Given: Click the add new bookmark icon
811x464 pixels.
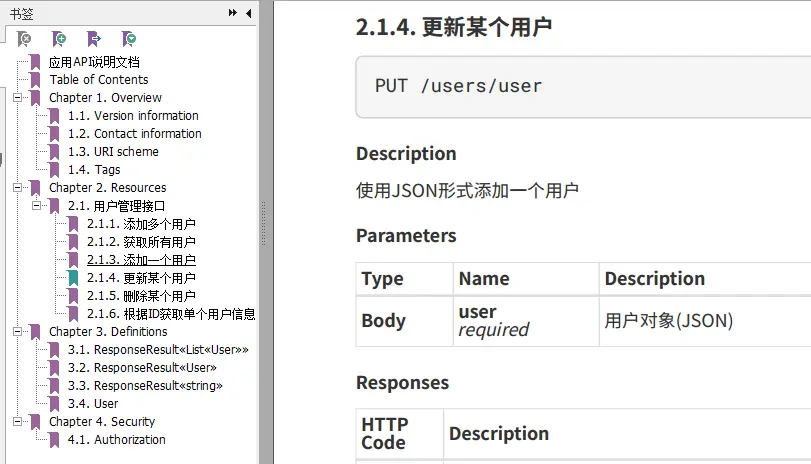Looking at the screenshot, I should pos(60,39).
